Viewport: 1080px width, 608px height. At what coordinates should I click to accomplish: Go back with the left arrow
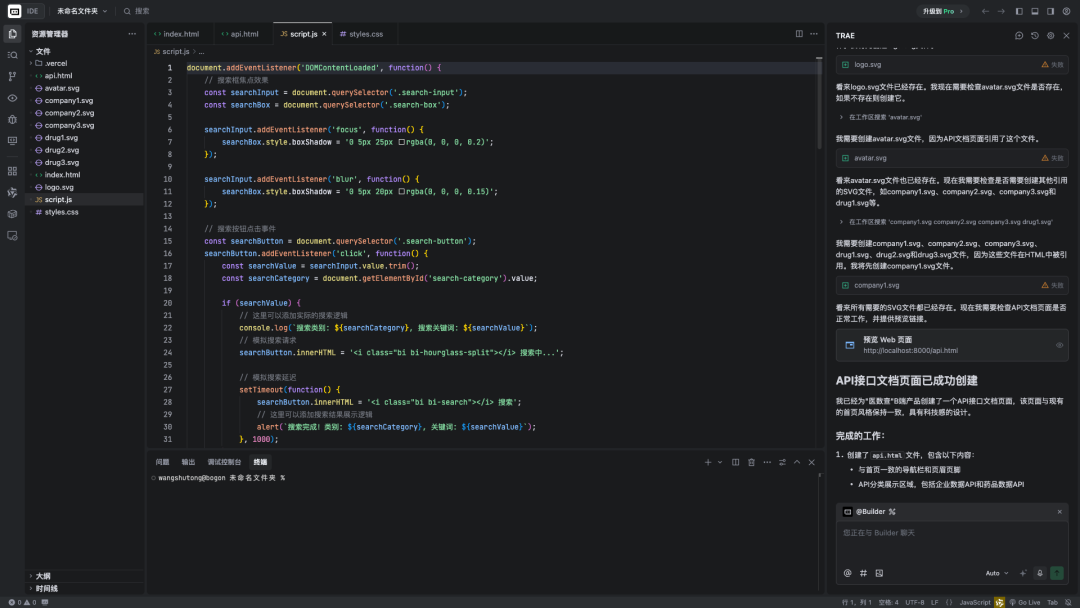(985, 11)
